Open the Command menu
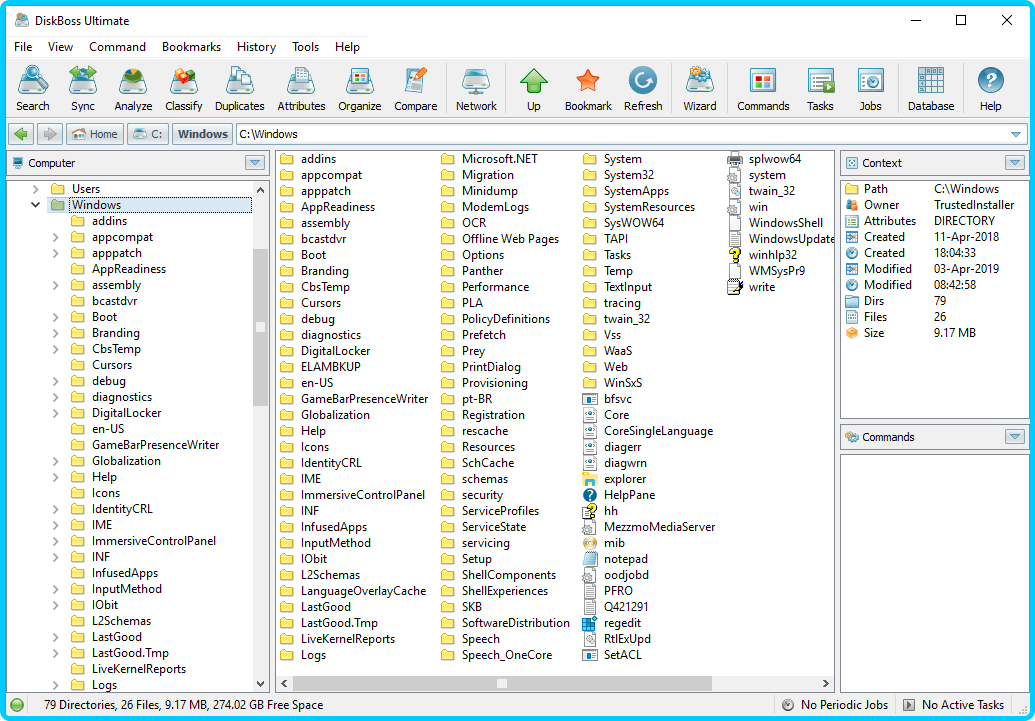The width and height of the screenshot is (1035, 721). (117, 47)
